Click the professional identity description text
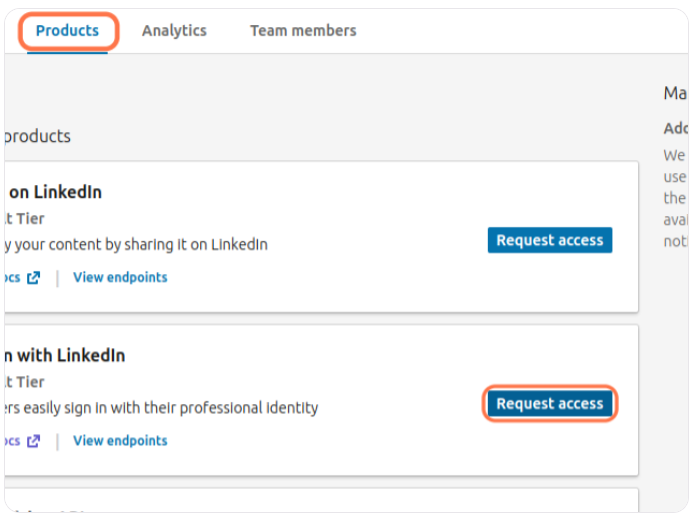Image resolution: width=695 pixels, height=515 pixels. [162, 407]
